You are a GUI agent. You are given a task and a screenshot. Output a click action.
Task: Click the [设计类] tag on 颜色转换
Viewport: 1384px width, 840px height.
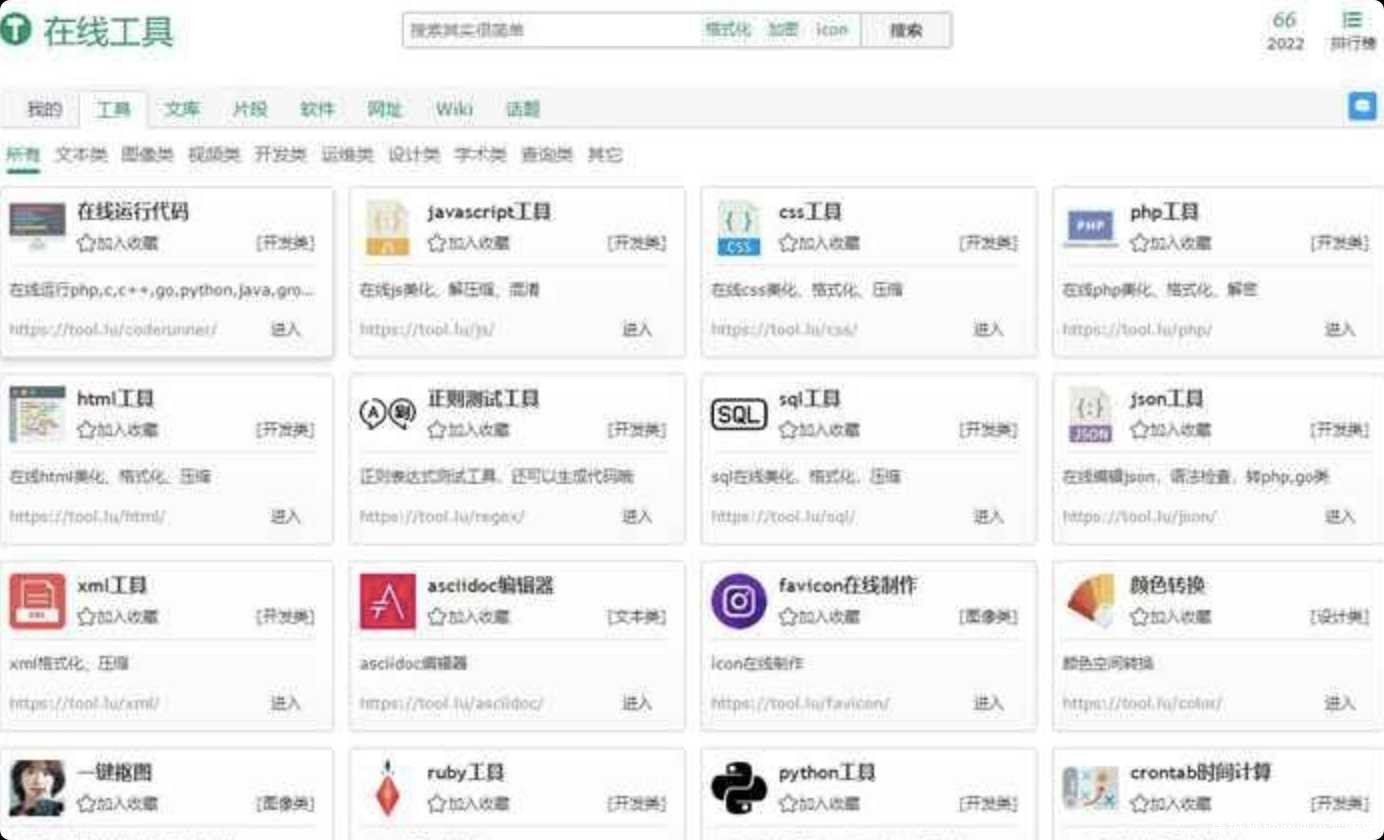(x=1339, y=617)
